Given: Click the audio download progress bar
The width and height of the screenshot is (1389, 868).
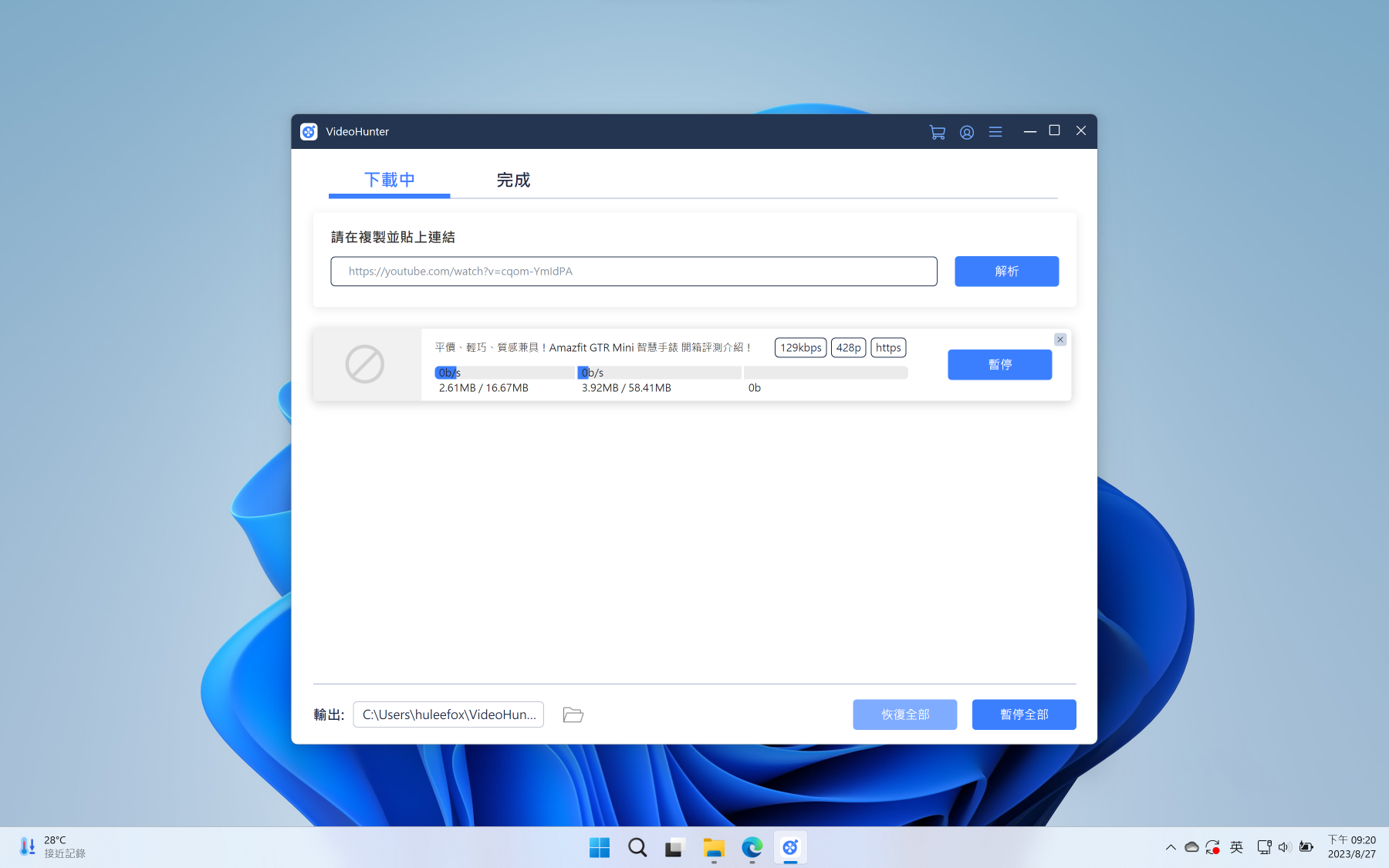Looking at the screenshot, I should point(504,373).
